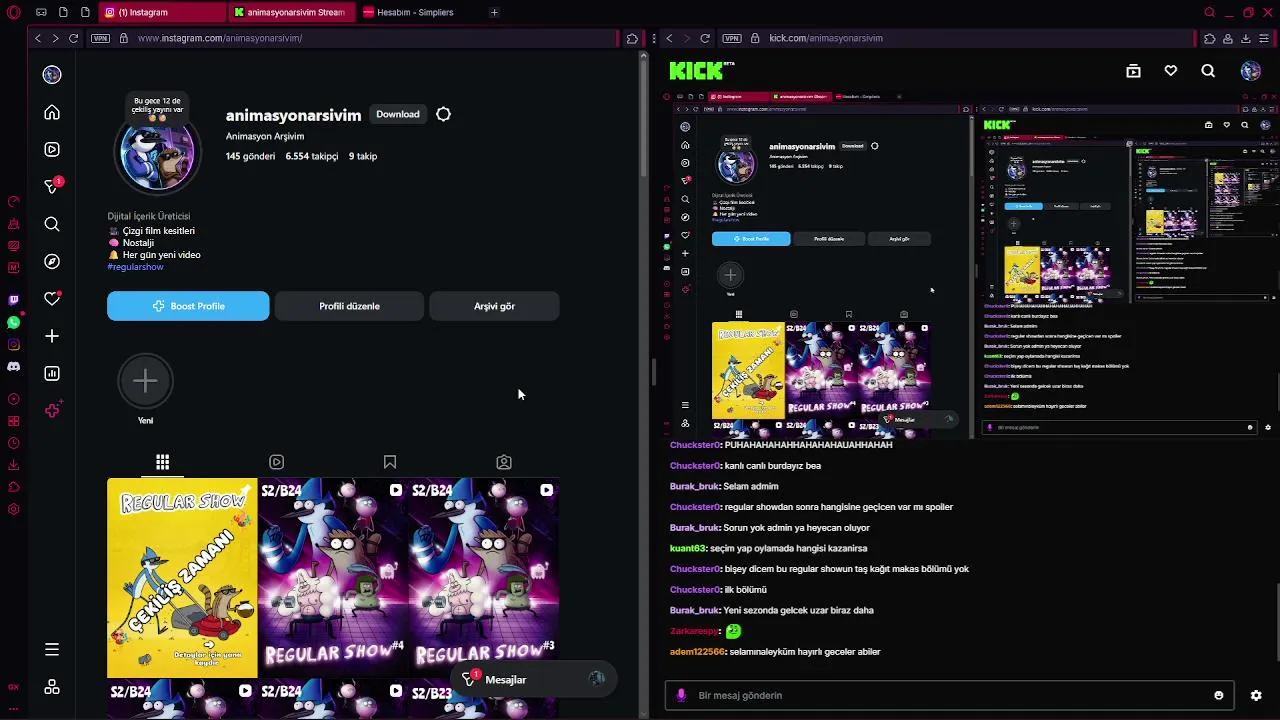Click the Instagram profile picture
Viewport: 1280px width, 720px height.
point(156,155)
